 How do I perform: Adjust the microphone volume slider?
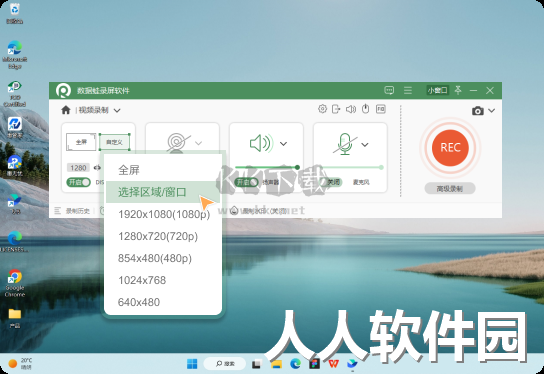[x=351, y=167]
